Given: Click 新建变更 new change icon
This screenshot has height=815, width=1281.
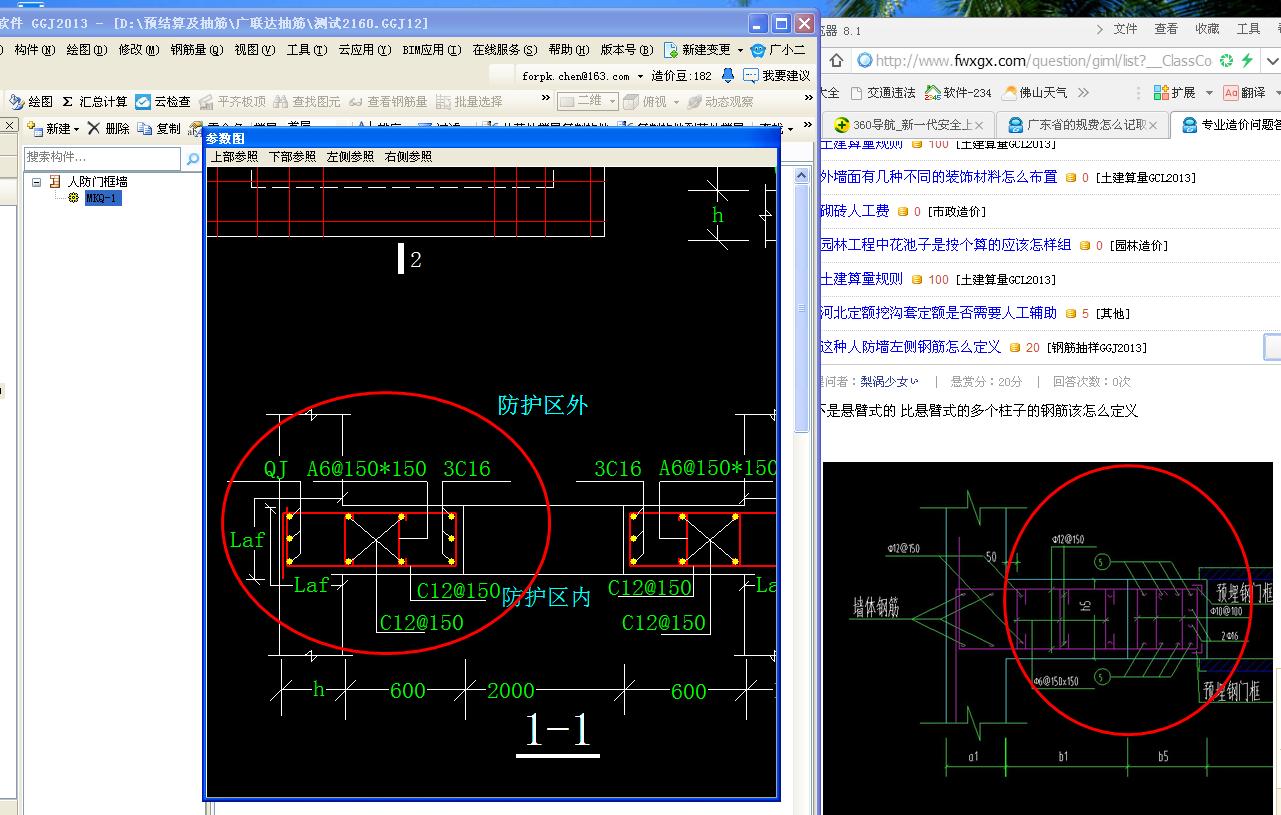Looking at the screenshot, I should [698, 49].
